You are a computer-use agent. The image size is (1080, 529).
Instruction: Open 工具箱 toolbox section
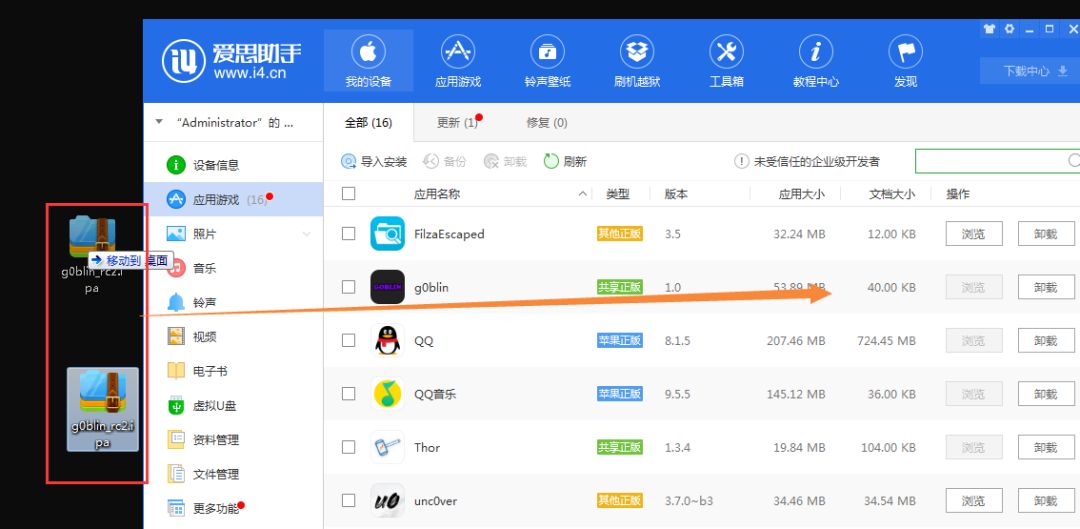point(727,61)
